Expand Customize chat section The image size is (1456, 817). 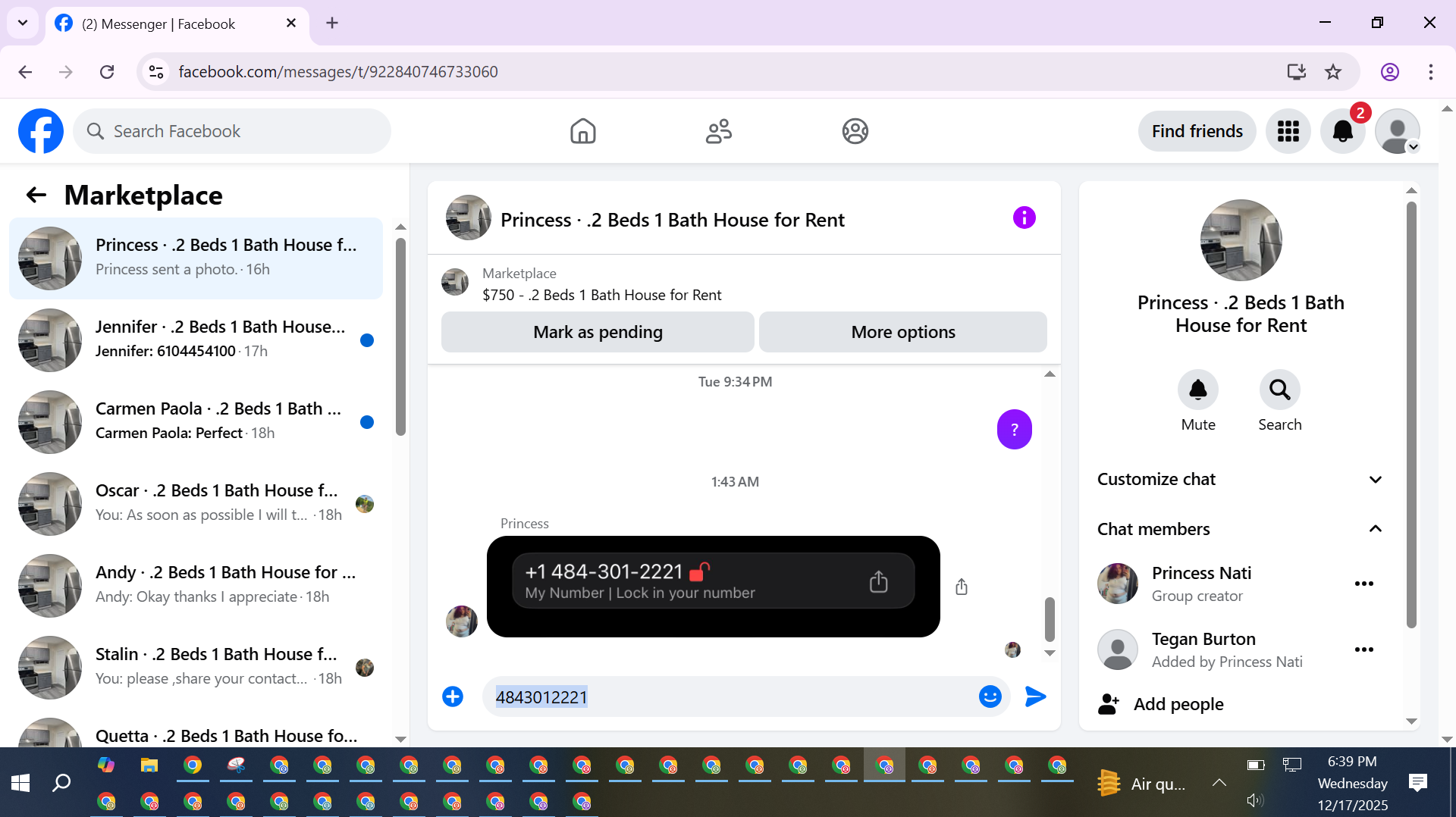pyautogui.click(x=1239, y=479)
